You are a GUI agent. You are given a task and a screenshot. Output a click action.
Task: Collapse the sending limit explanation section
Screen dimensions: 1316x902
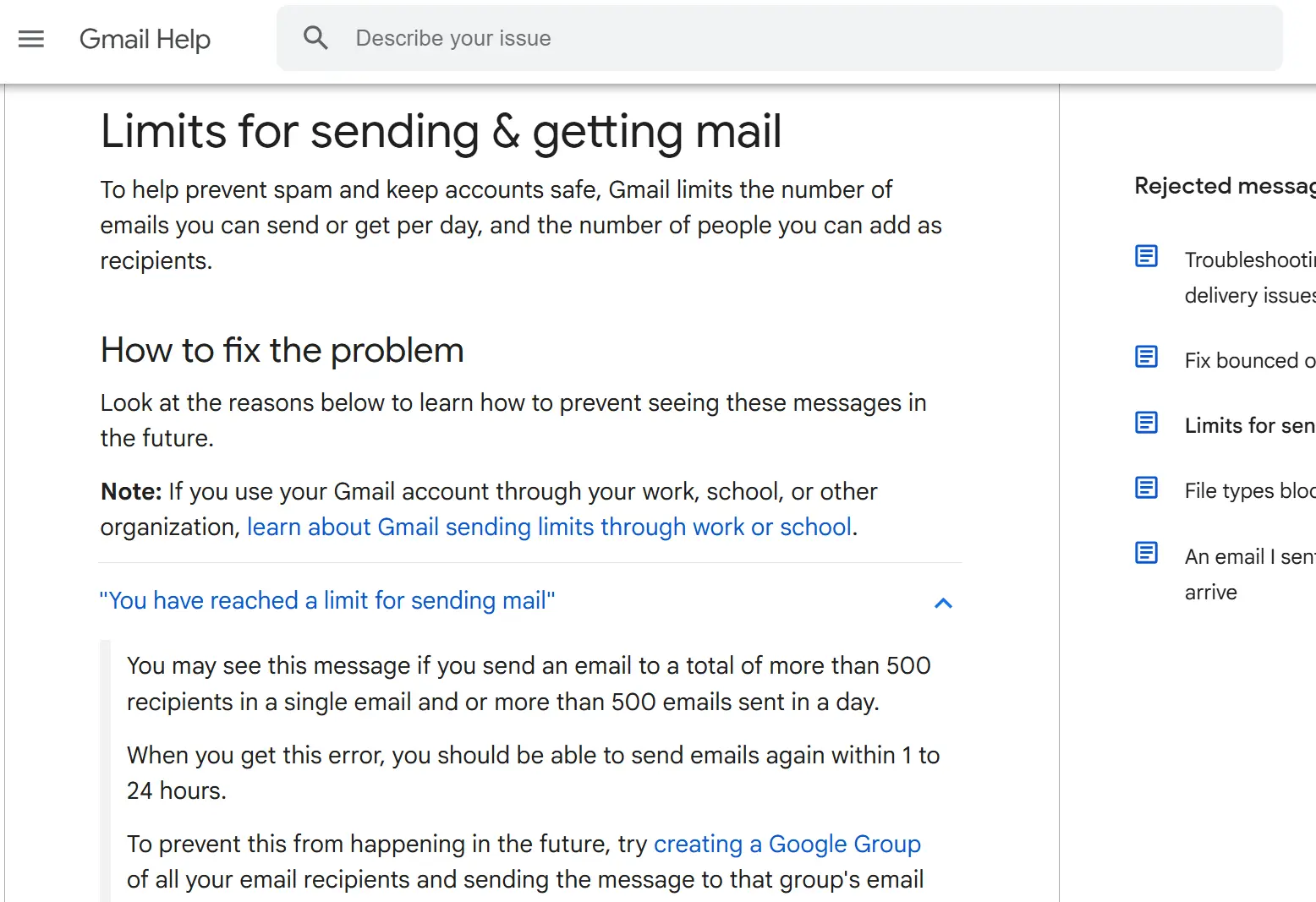click(x=942, y=602)
